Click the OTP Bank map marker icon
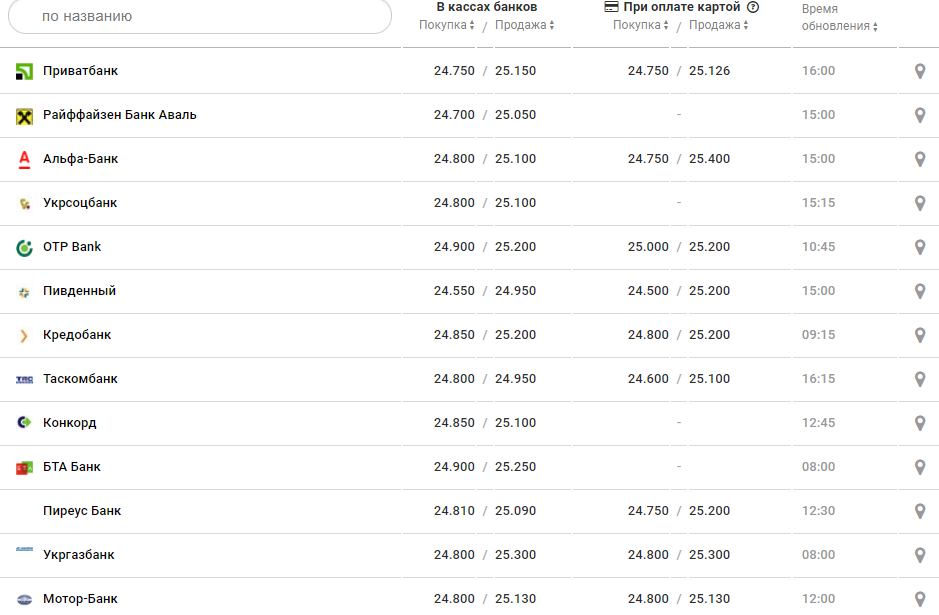 [x=920, y=247]
